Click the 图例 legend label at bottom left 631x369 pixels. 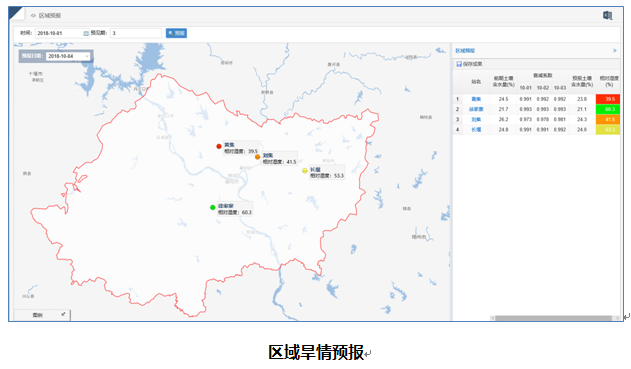tap(37, 315)
